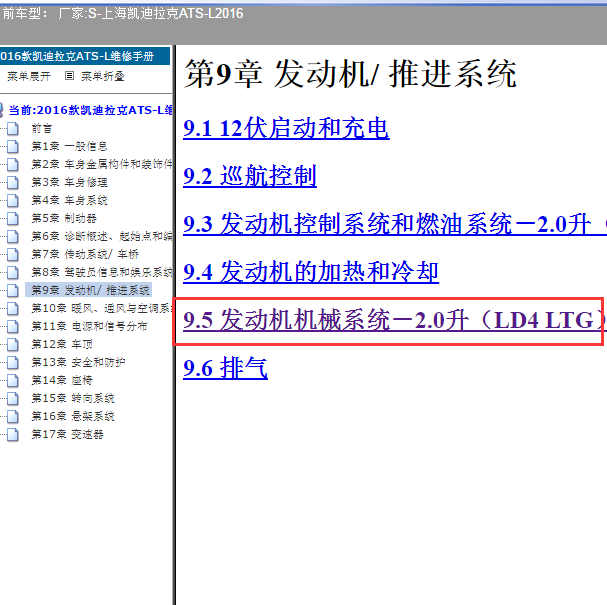Screen dimensions: 607x605
Task: Click the page icon beside 第4章 车身系统
Action: pos(12,201)
